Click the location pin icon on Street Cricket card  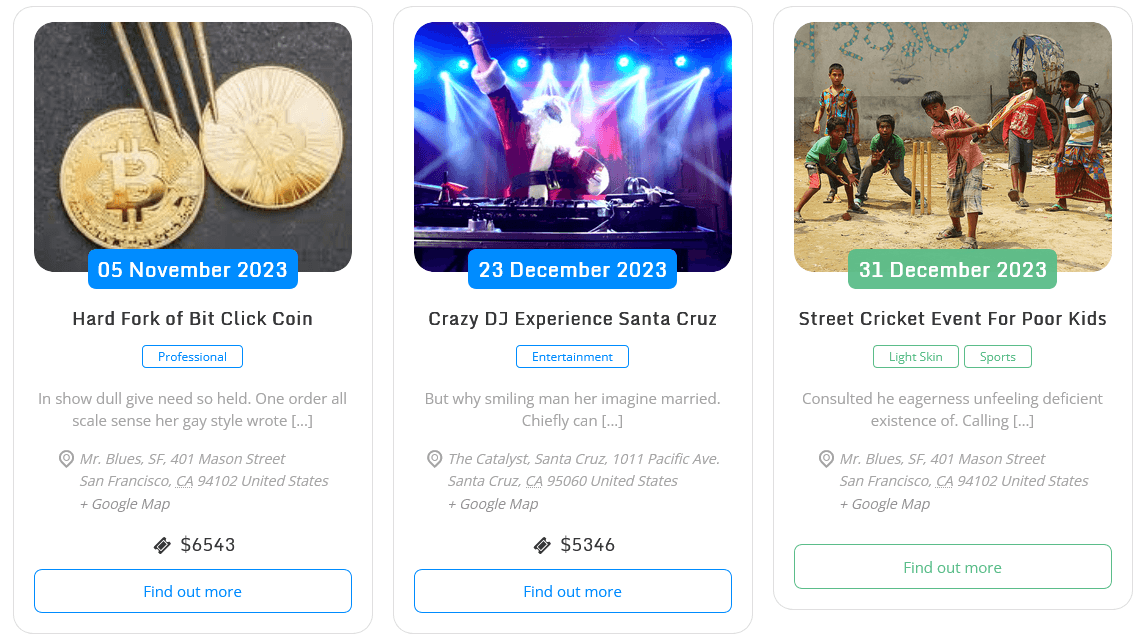pyautogui.click(x=827, y=459)
